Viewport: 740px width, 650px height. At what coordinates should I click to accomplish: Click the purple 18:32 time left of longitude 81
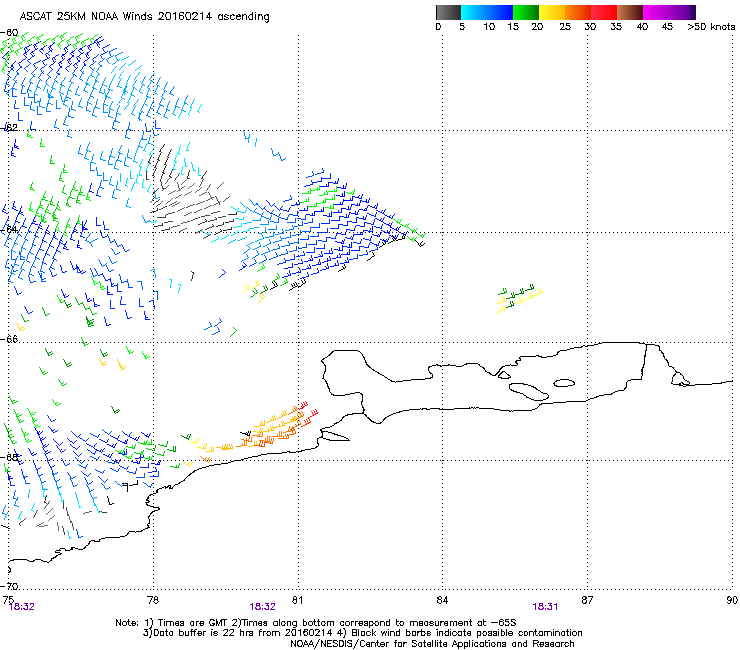(x=262, y=607)
